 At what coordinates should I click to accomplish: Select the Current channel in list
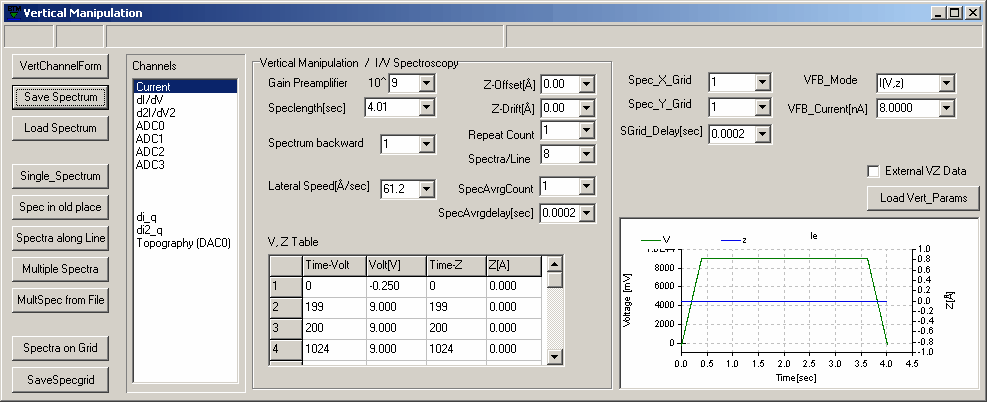(185, 87)
